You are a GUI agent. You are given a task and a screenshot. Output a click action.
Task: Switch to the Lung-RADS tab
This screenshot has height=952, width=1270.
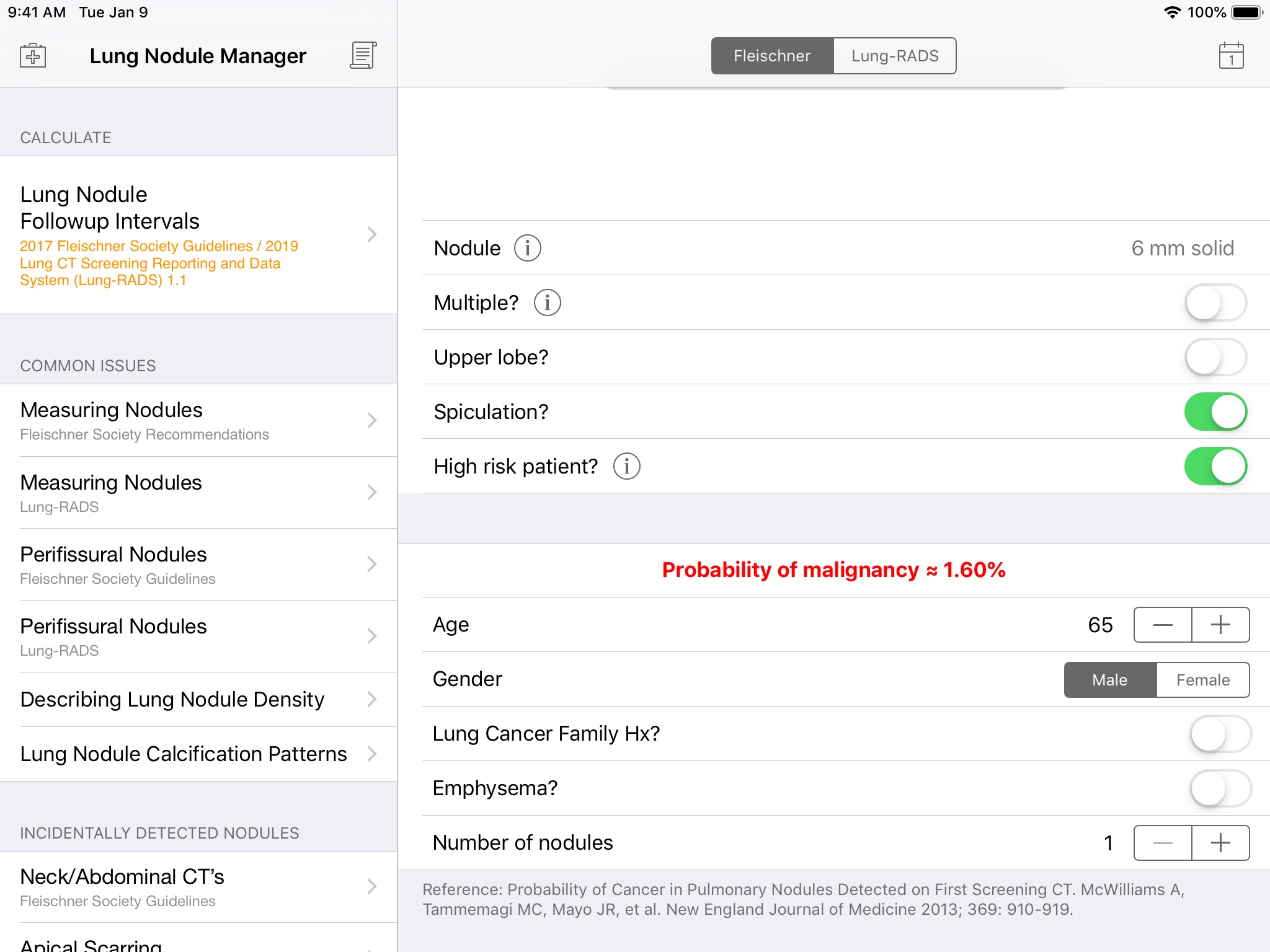[894, 56]
